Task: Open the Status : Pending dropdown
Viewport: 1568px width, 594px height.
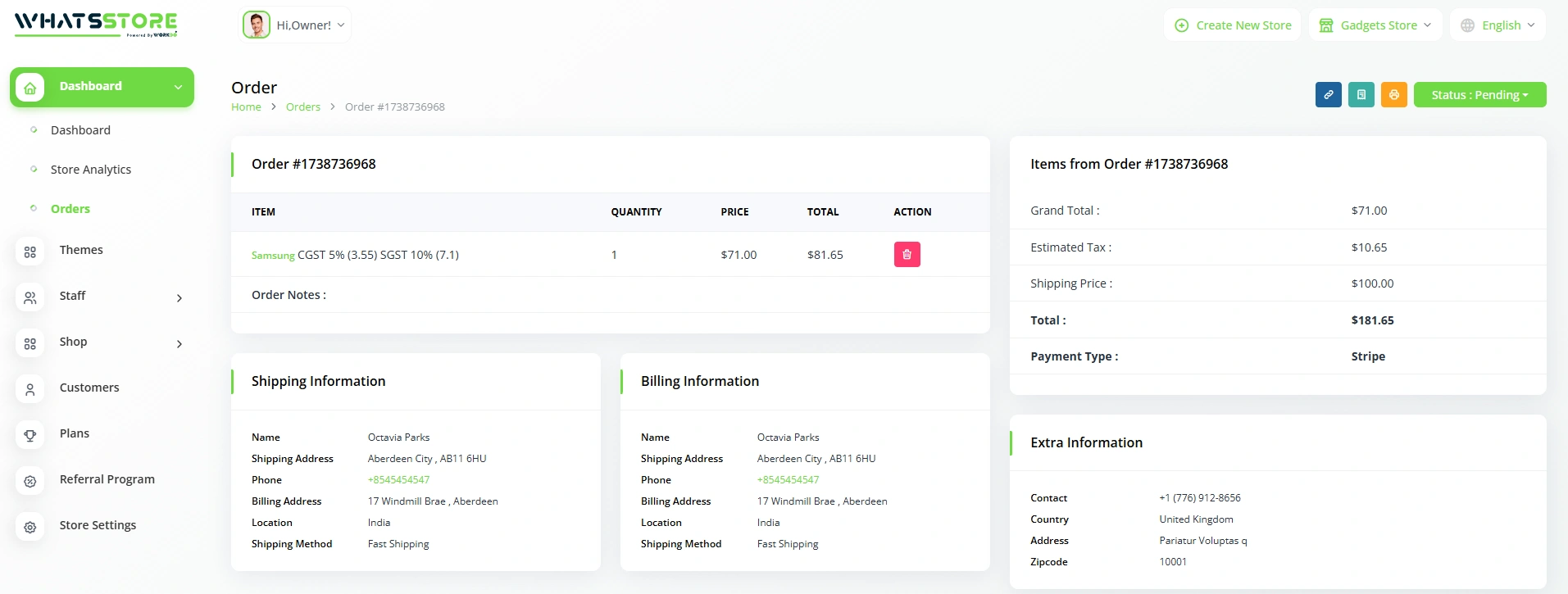Action: click(1479, 95)
